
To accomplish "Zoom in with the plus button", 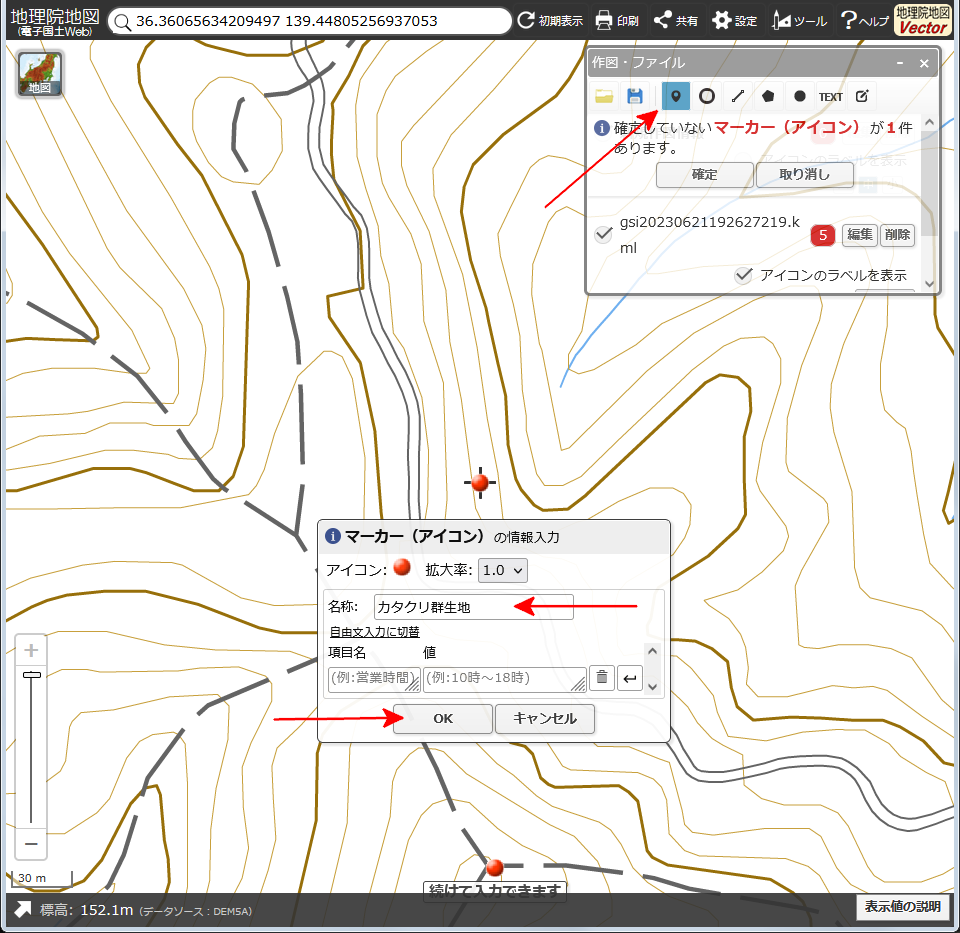I will (31, 650).
